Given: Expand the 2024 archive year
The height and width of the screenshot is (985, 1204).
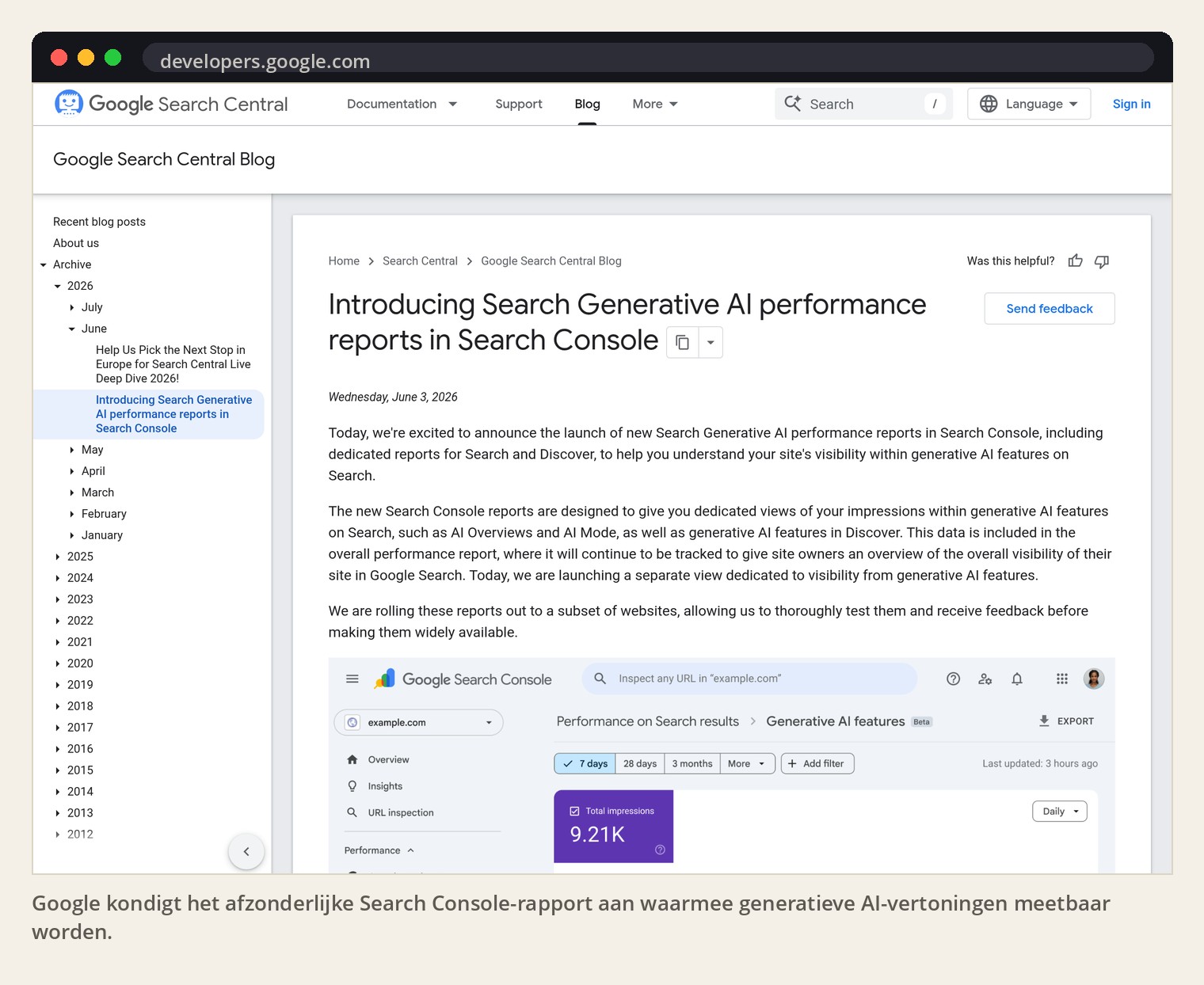Looking at the screenshot, I should (x=58, y=578).
